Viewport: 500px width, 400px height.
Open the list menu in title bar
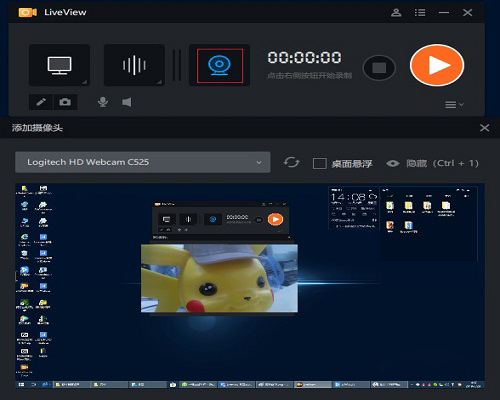(420, 13)
